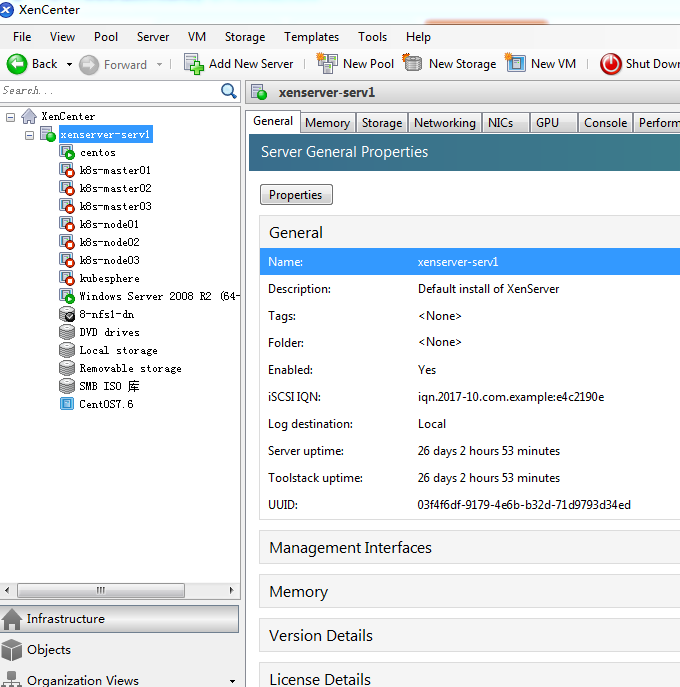The image size is (680, 687).
Task: Collapse the XenCenter root tree node
Action: click(11, 117)
